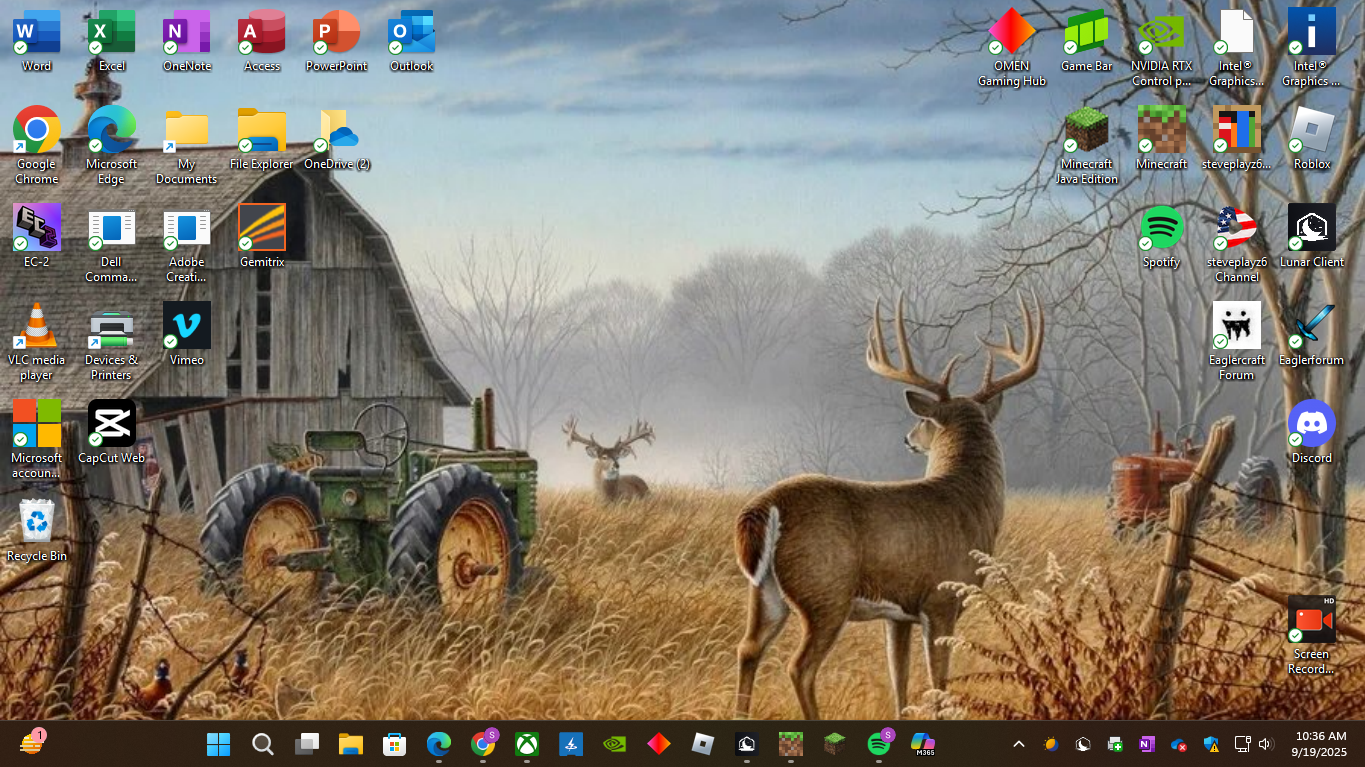Open the clock and date flyout
Viewport: 1365px width, 767px height.
coord(1319,743)
